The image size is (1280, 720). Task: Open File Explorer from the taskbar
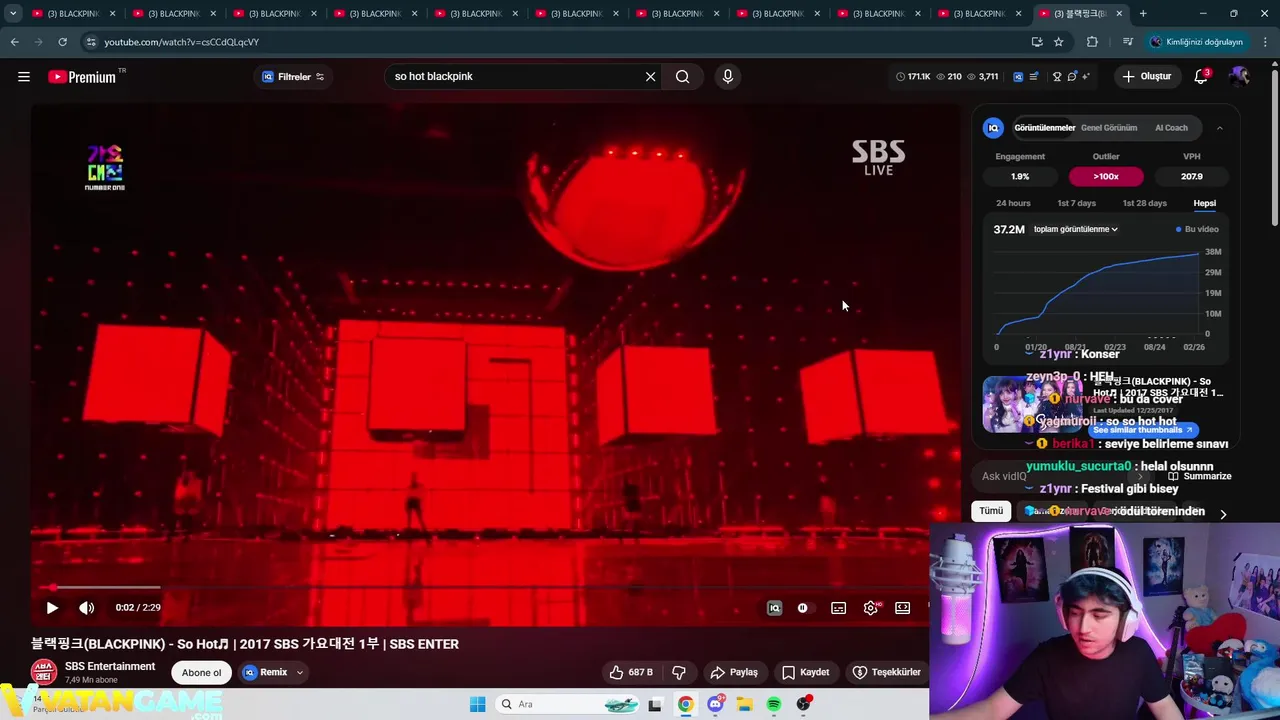(744, 704)
